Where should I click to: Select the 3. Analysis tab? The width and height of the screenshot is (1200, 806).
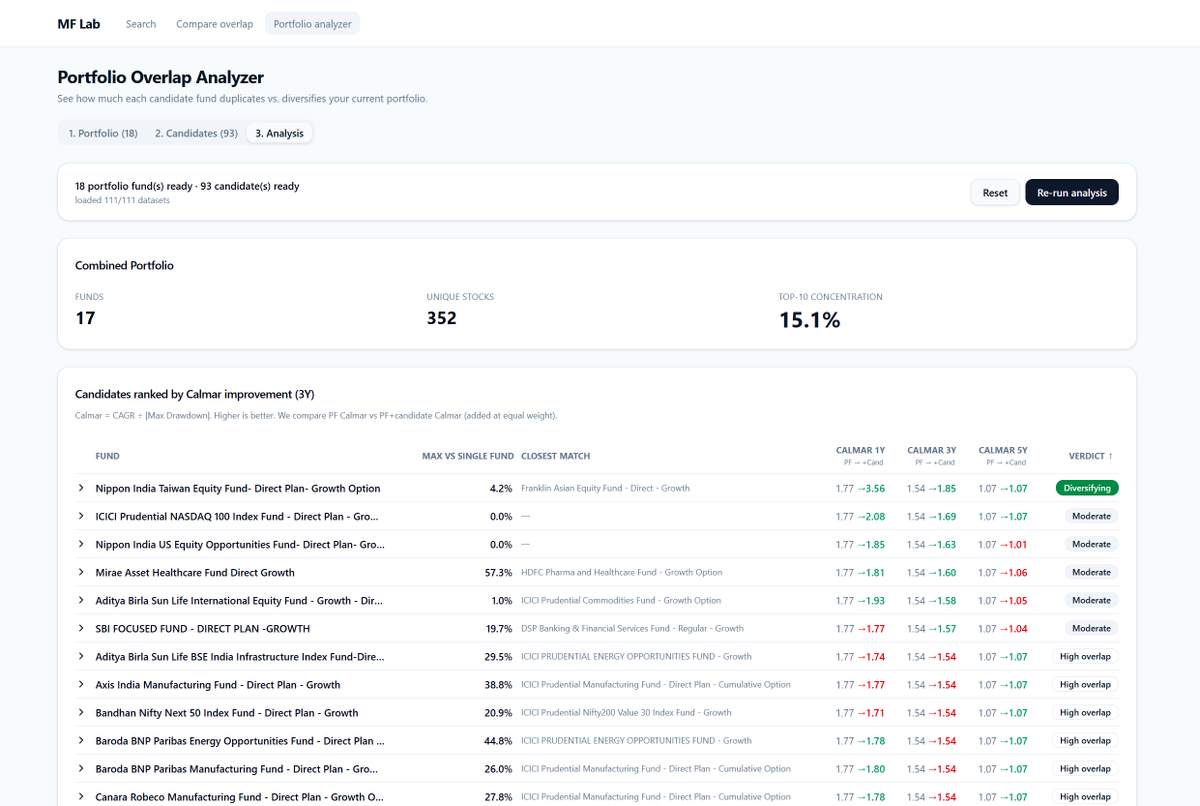coord(279,133)
